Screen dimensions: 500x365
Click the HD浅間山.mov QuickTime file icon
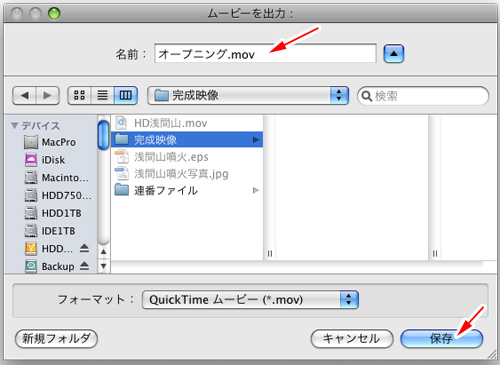pyautogui.click(x=121, y=123)
